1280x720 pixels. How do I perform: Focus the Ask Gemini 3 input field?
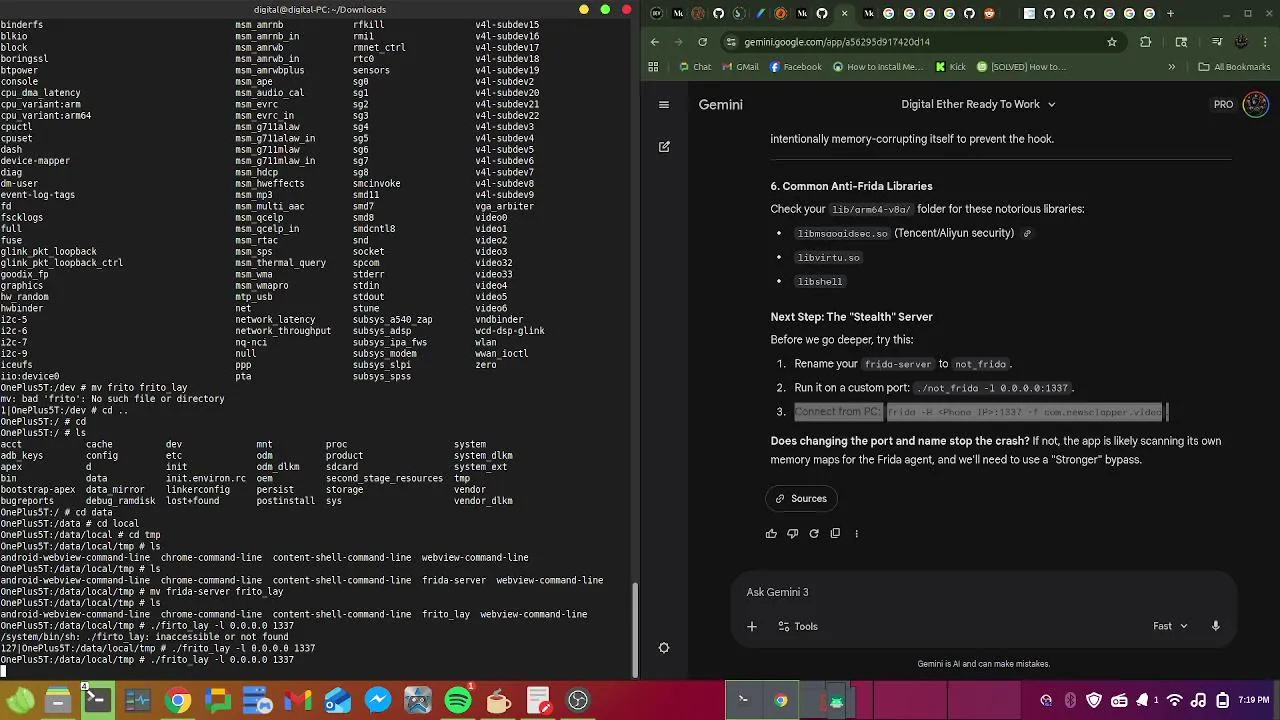click(x=984, y=592)
